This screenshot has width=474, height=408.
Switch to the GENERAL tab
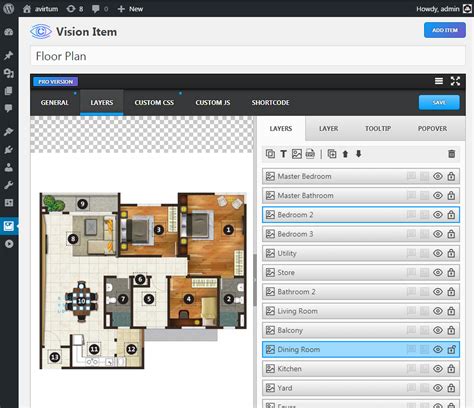(x=55, y=103)
